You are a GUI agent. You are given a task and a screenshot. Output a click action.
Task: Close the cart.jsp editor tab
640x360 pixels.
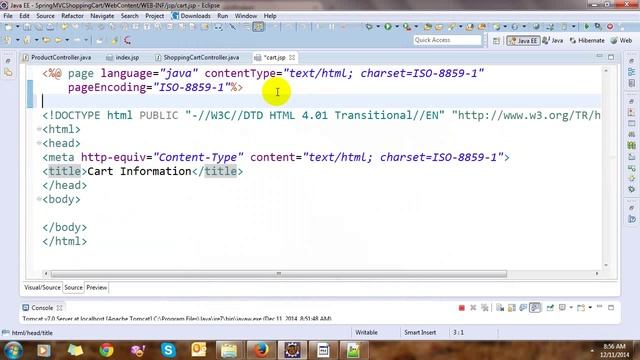pyautogui.click(x=292, y=58)
